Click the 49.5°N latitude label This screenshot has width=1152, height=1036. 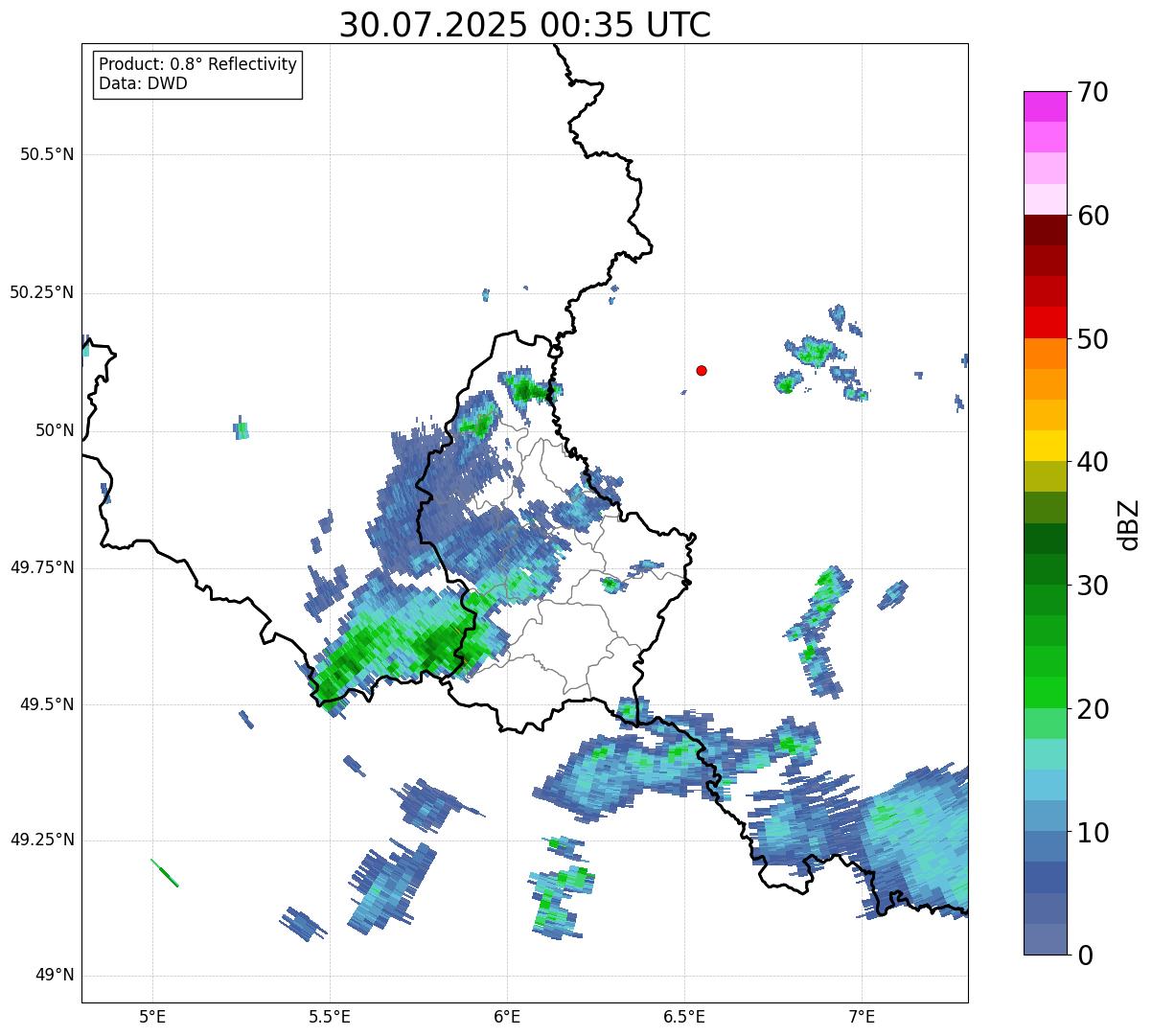47,704
